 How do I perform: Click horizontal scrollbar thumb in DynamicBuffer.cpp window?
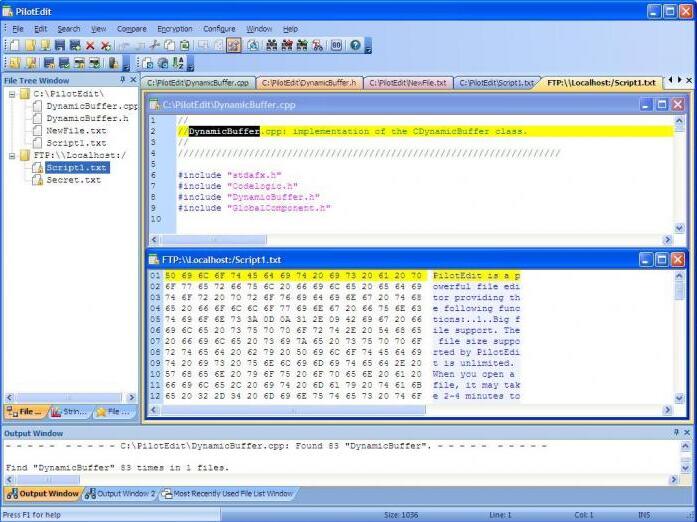click(213, 240)
